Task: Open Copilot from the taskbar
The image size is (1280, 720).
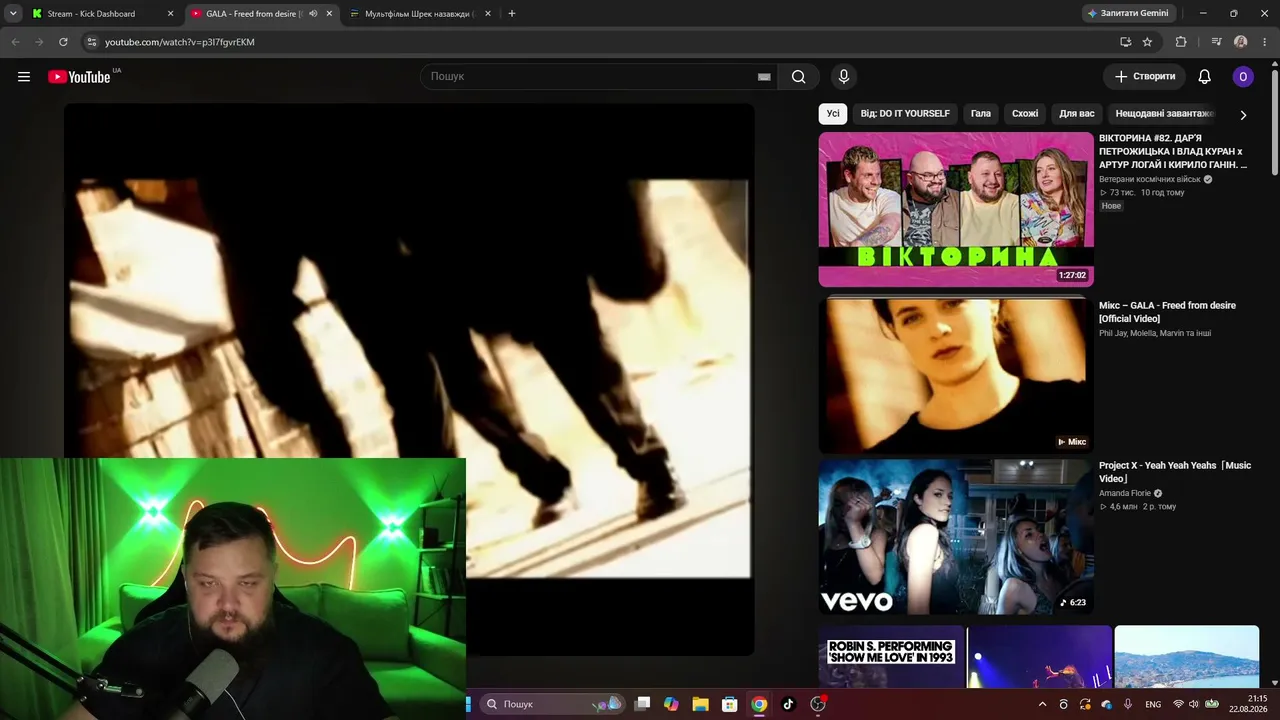Action: [x=671, y=704]
